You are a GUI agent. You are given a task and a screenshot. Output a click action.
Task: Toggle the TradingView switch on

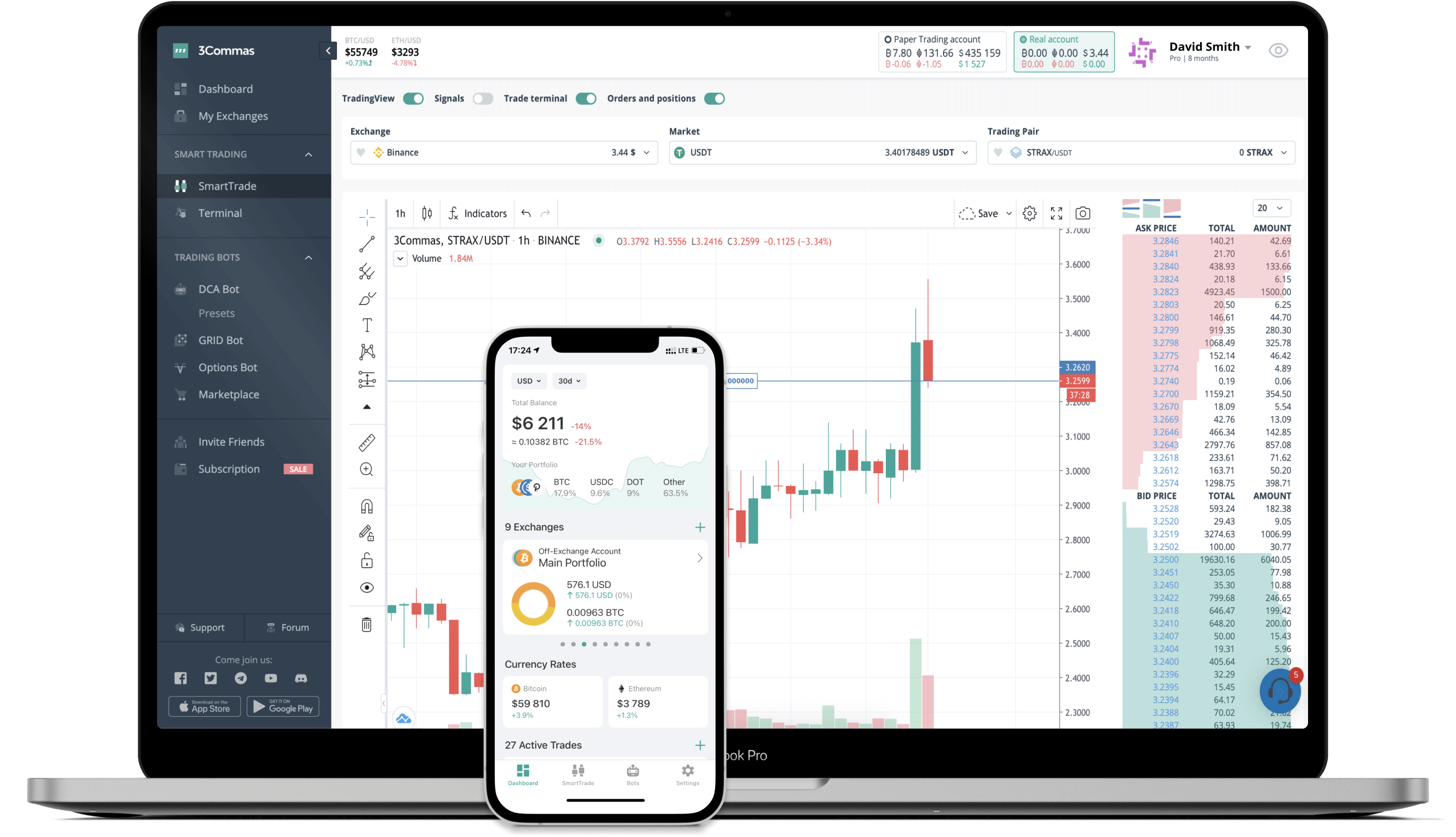pyautogui.click(x=413, y=98)
